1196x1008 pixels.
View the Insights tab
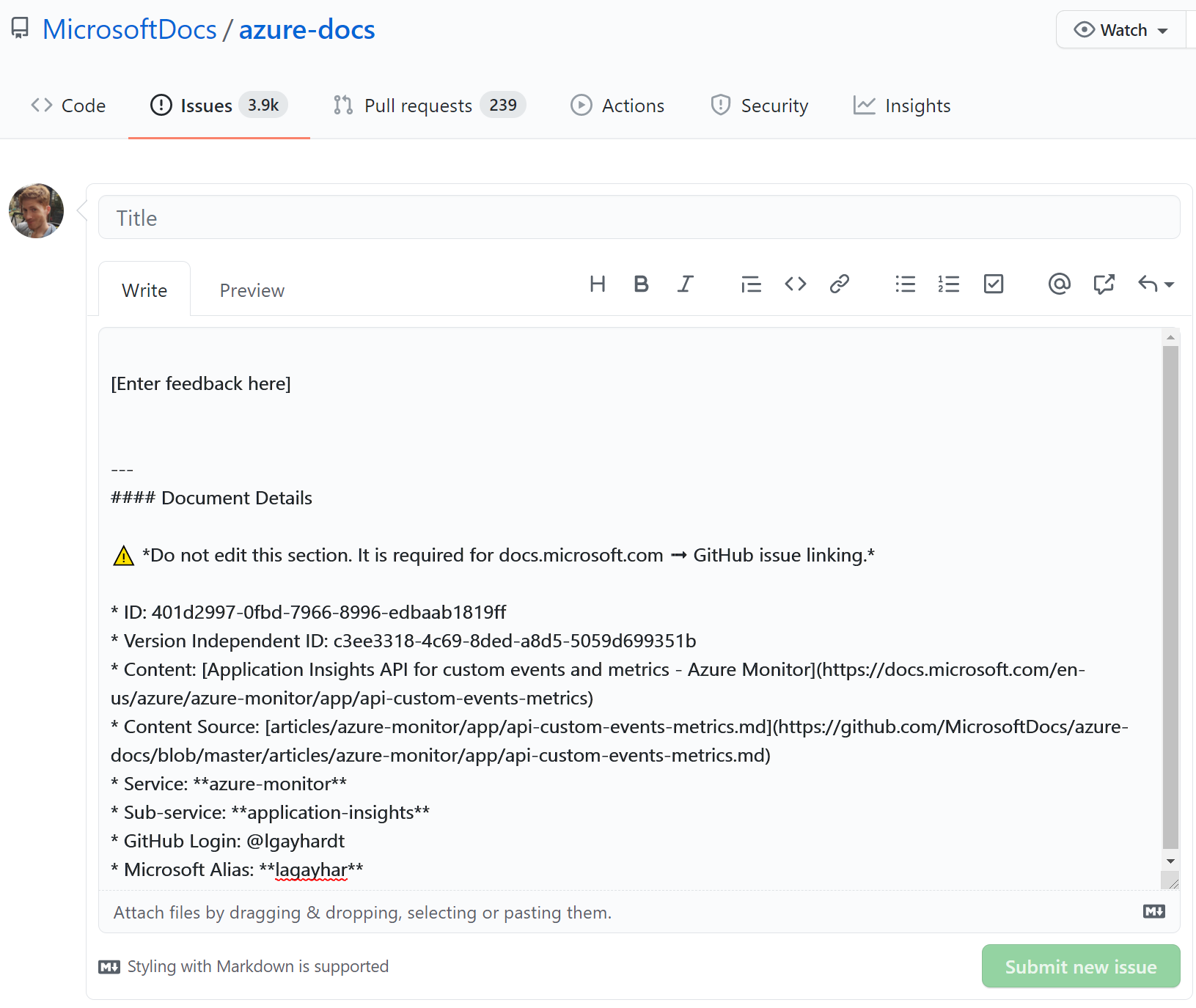[x=902, y=106]
